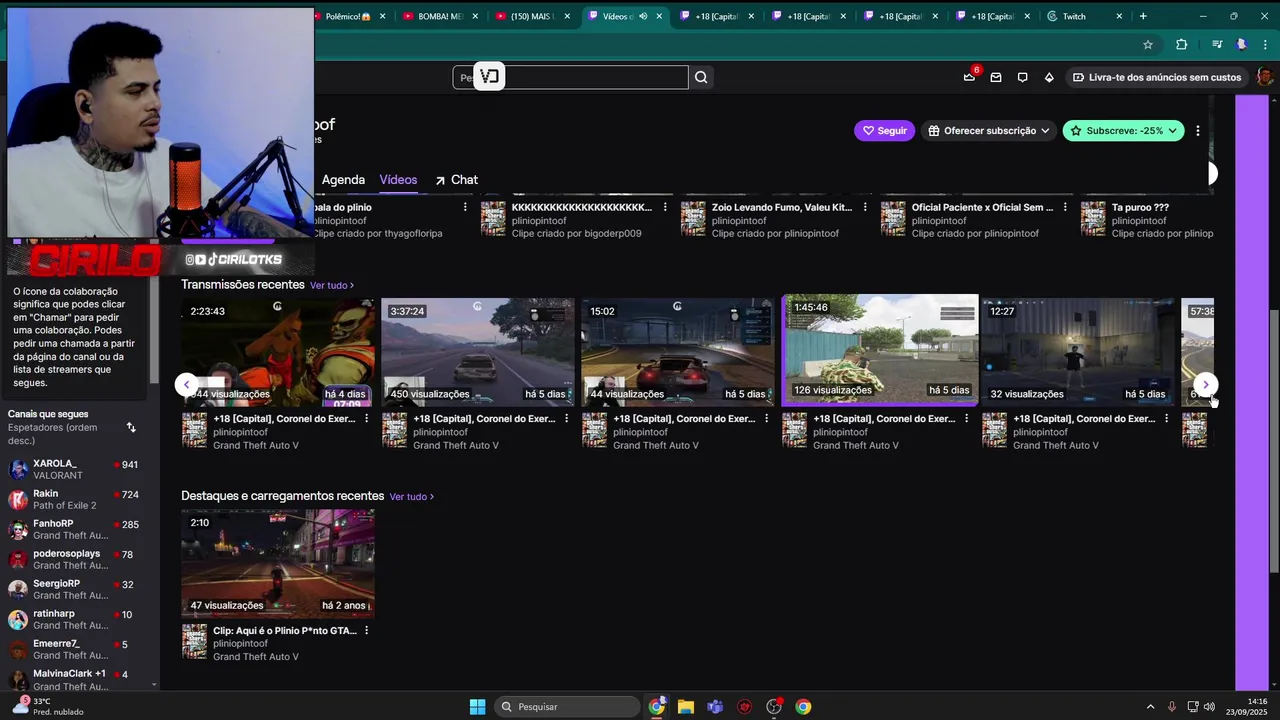Open Chrome media controls icon
This screenshot has height=720, width=1280.
click(x=1217, y=44)
